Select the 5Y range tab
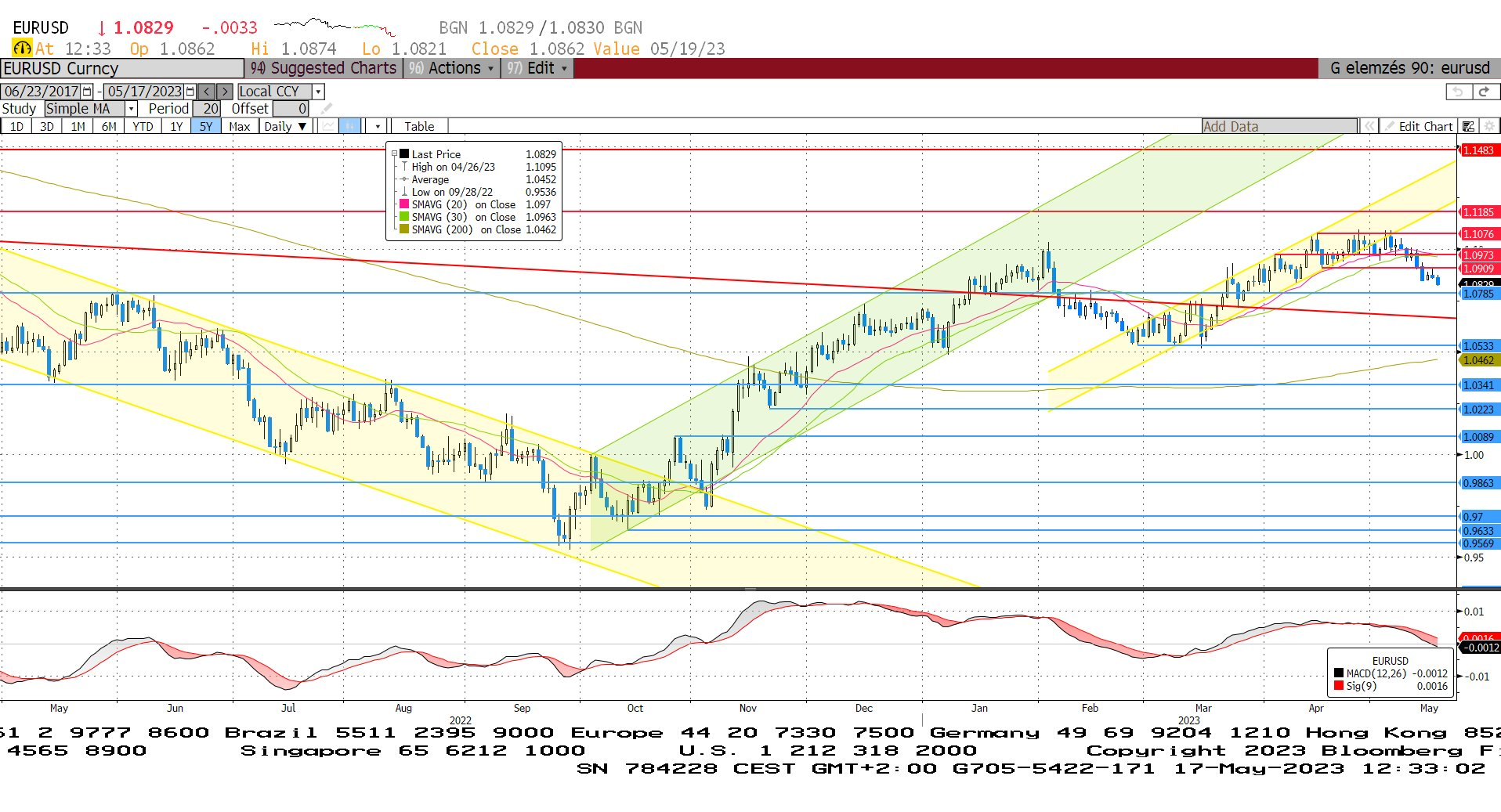The image size is (1501, 812). click(x=206, y=126)
